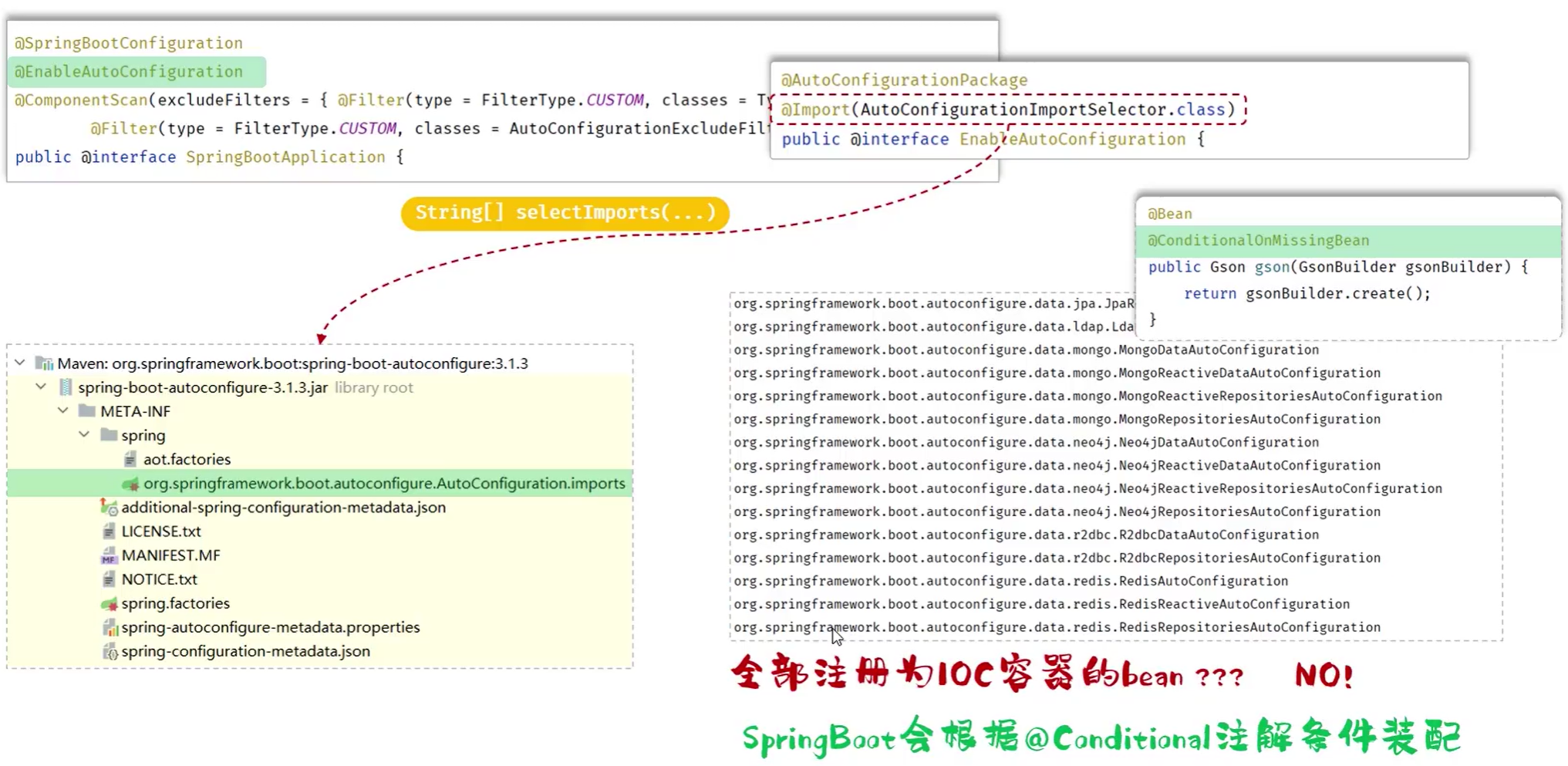The height and width of the screenshot is (766, 1568).
Task: Click the spring-configuration-metadata.json file icon
Action: tap(110, 652)
